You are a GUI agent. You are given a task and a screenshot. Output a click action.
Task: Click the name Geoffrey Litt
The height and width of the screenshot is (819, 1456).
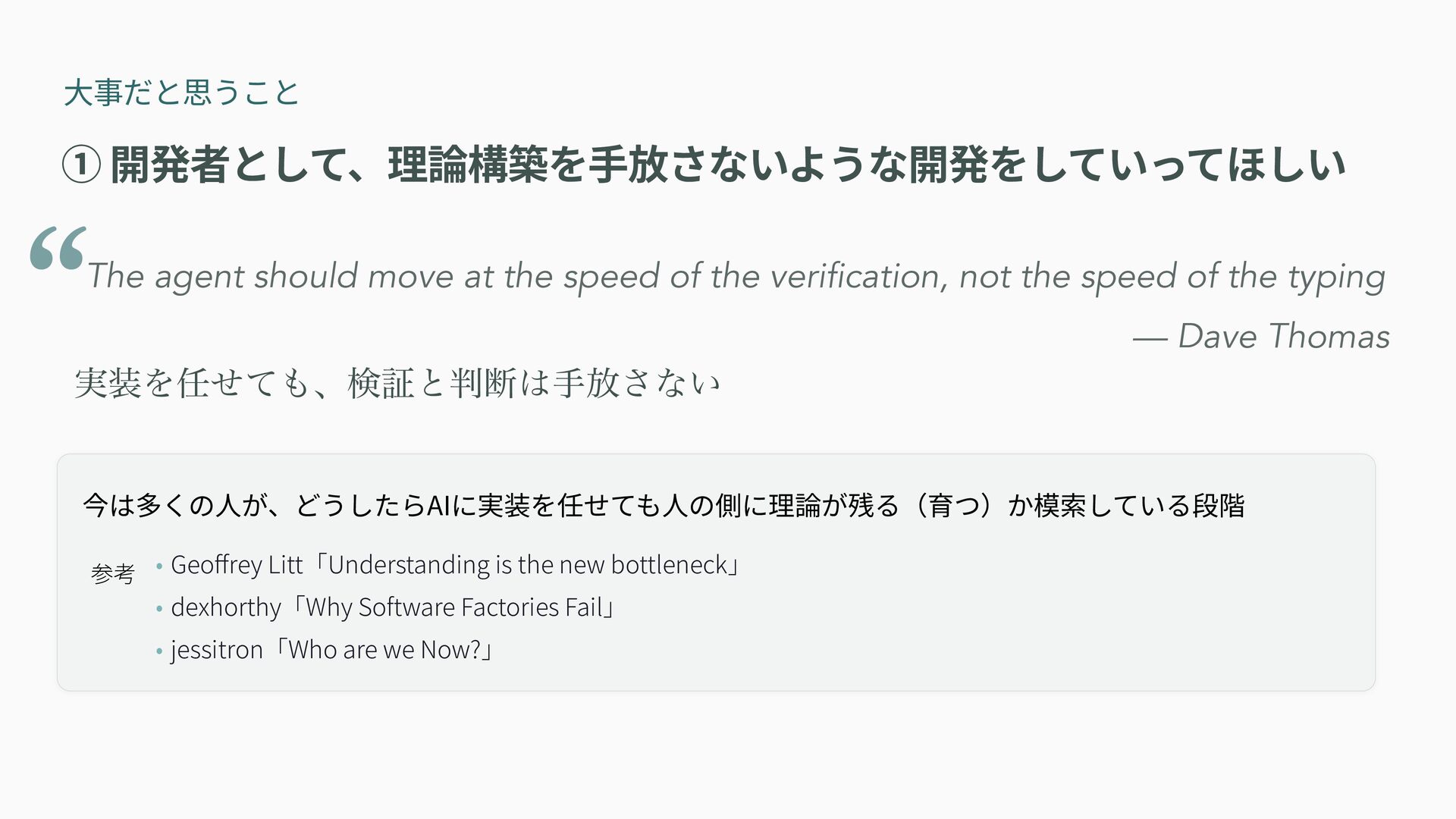[237, 566]
